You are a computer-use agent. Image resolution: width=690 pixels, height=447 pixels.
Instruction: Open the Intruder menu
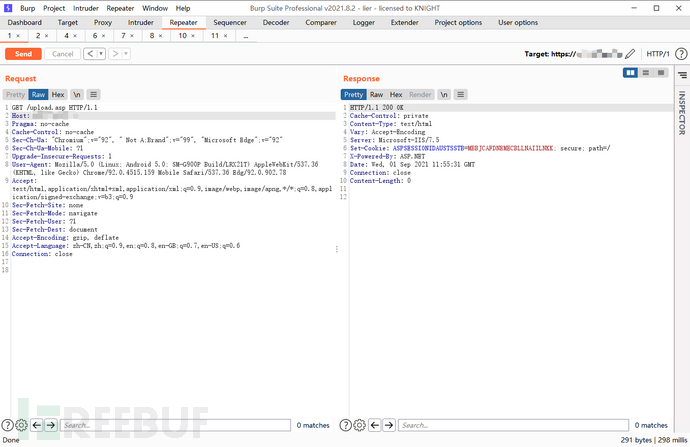coord(86,8)
